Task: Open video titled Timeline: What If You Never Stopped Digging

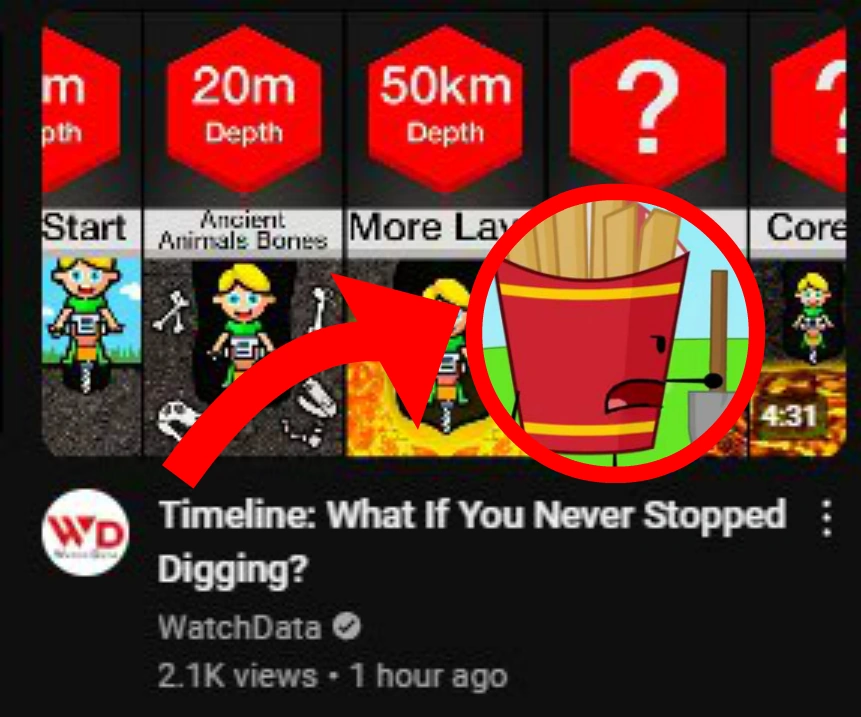Action: click(472, 541)
